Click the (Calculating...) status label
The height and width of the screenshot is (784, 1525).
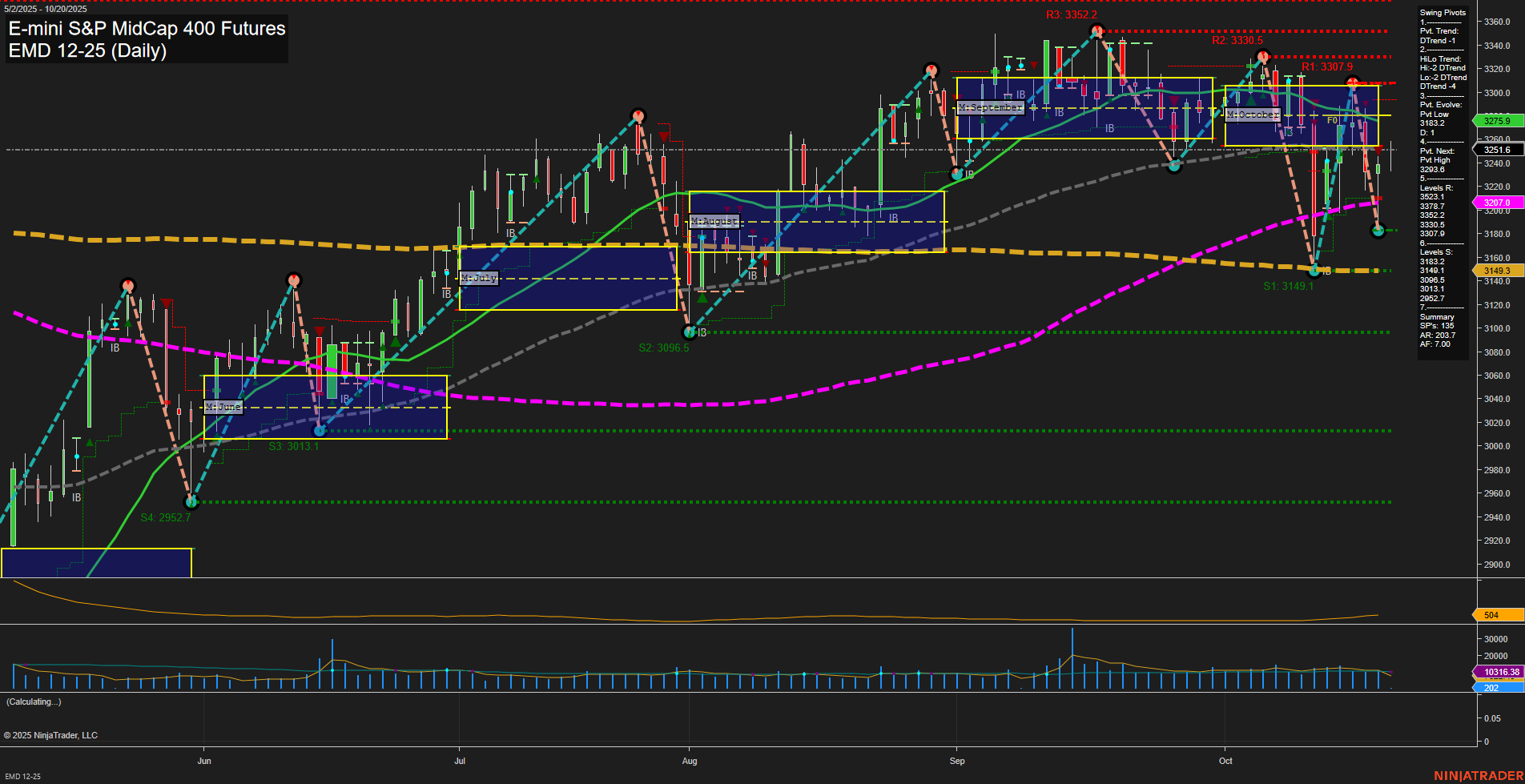(33, 702)
